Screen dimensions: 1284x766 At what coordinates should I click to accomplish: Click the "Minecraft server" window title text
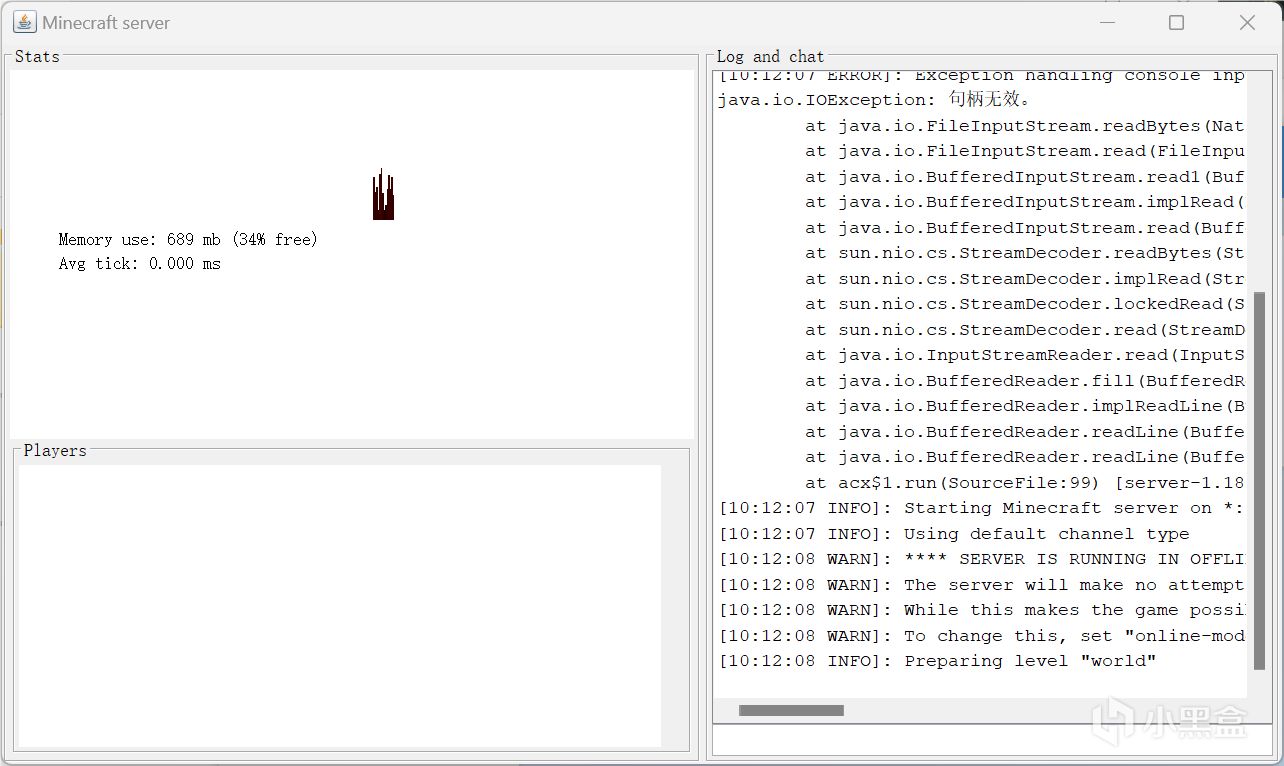coord(106,22)
